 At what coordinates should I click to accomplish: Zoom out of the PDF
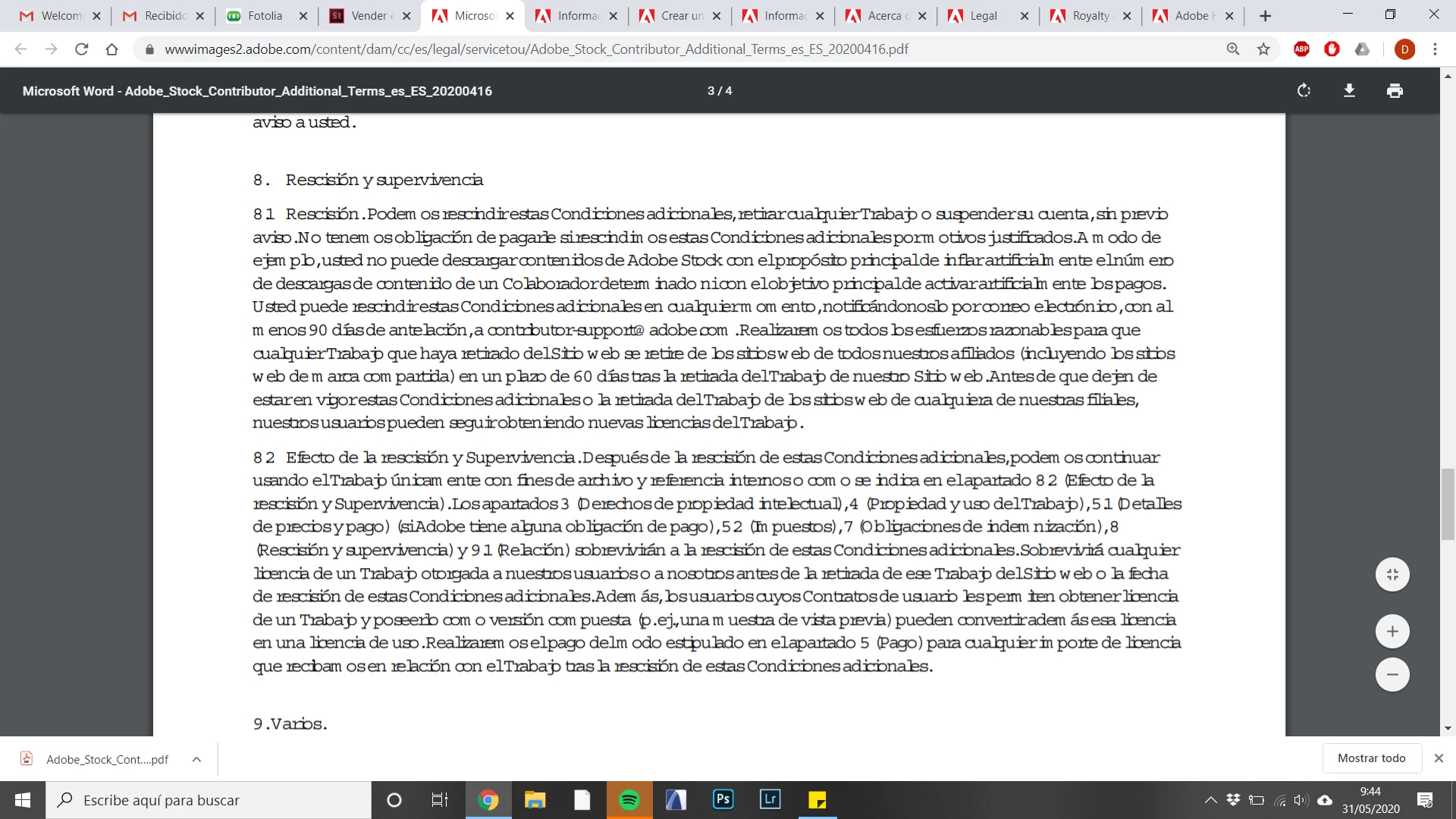click(1392, 674)
